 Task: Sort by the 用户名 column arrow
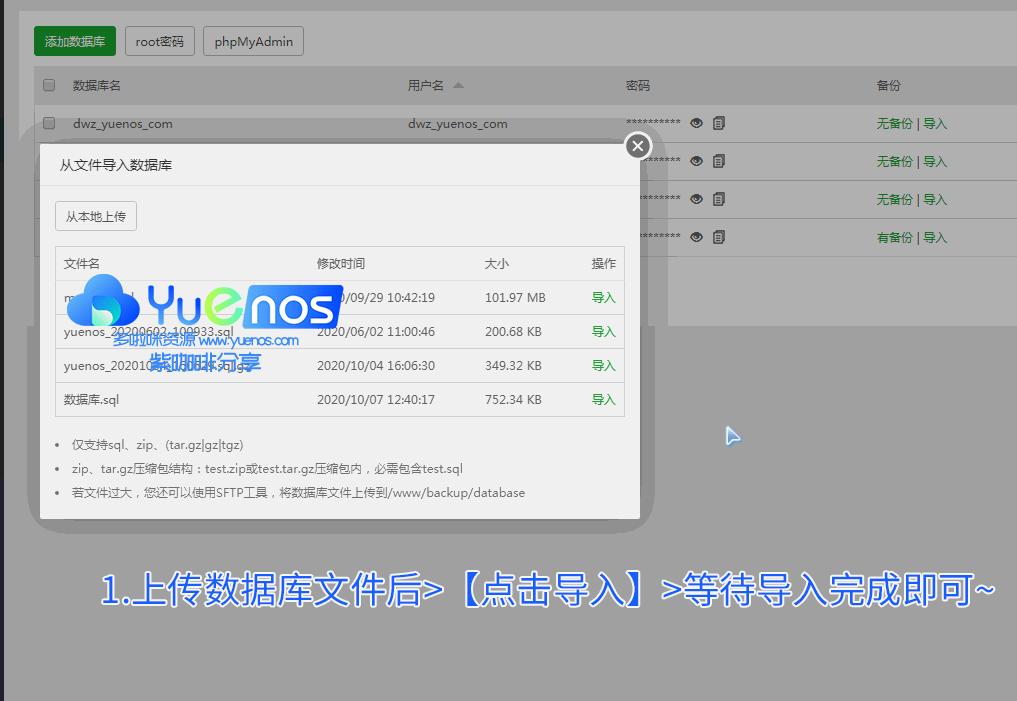pyautogui.click(x=458, y=86)
